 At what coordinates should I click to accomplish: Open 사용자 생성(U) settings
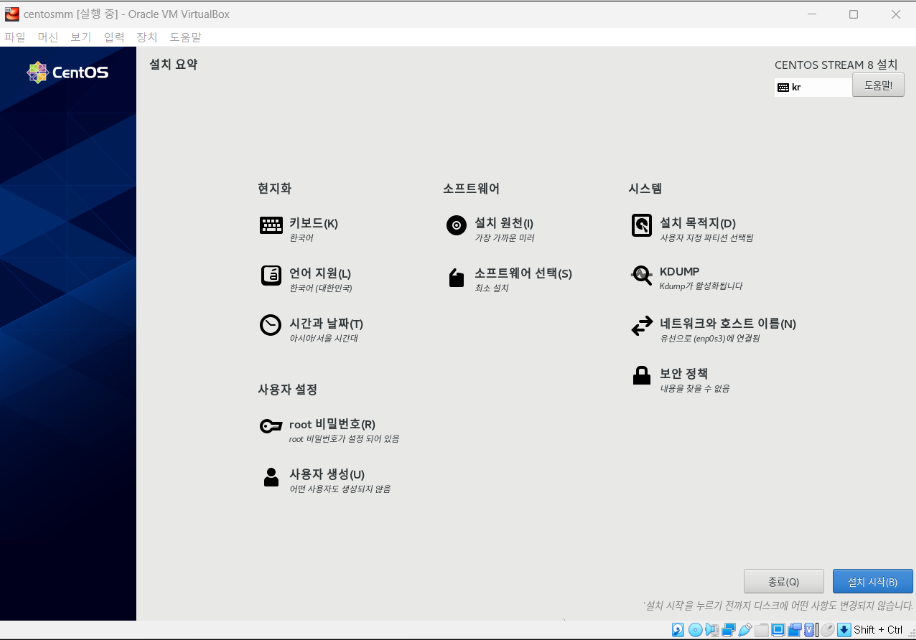coord(327,474)
